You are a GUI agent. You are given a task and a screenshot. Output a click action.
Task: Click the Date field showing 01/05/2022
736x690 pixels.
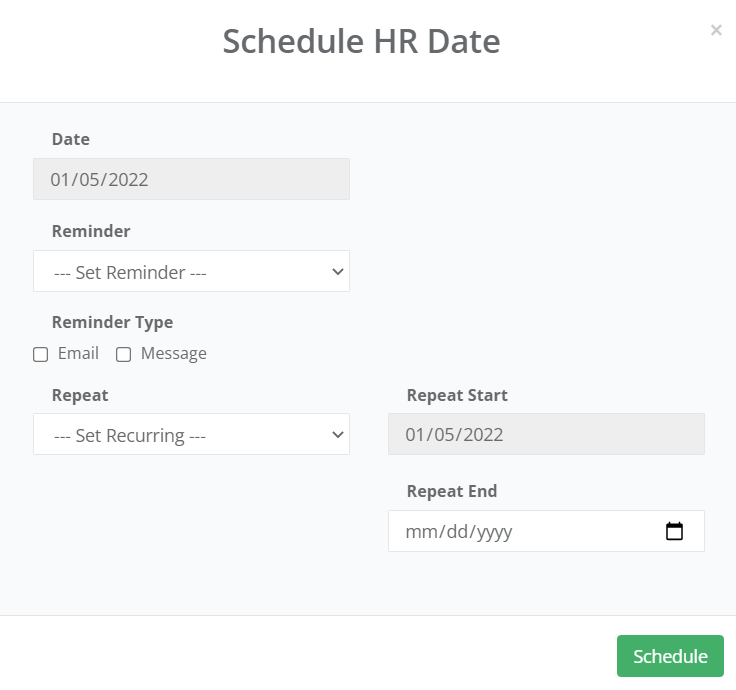(191, 180)
